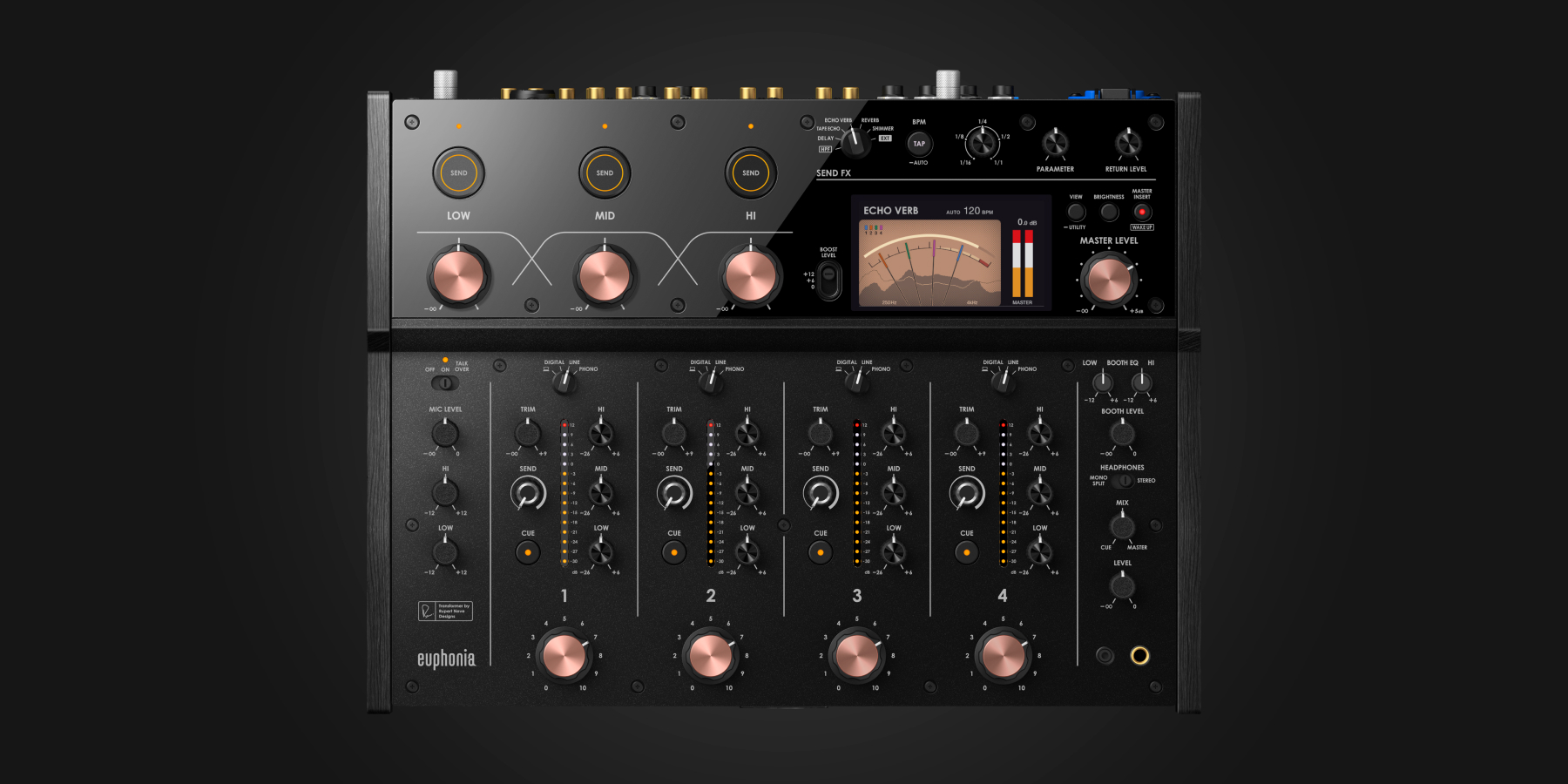The image size is (1568, 784).
Task: Click the copper MID isolator knob
Action: coord(605,275)
